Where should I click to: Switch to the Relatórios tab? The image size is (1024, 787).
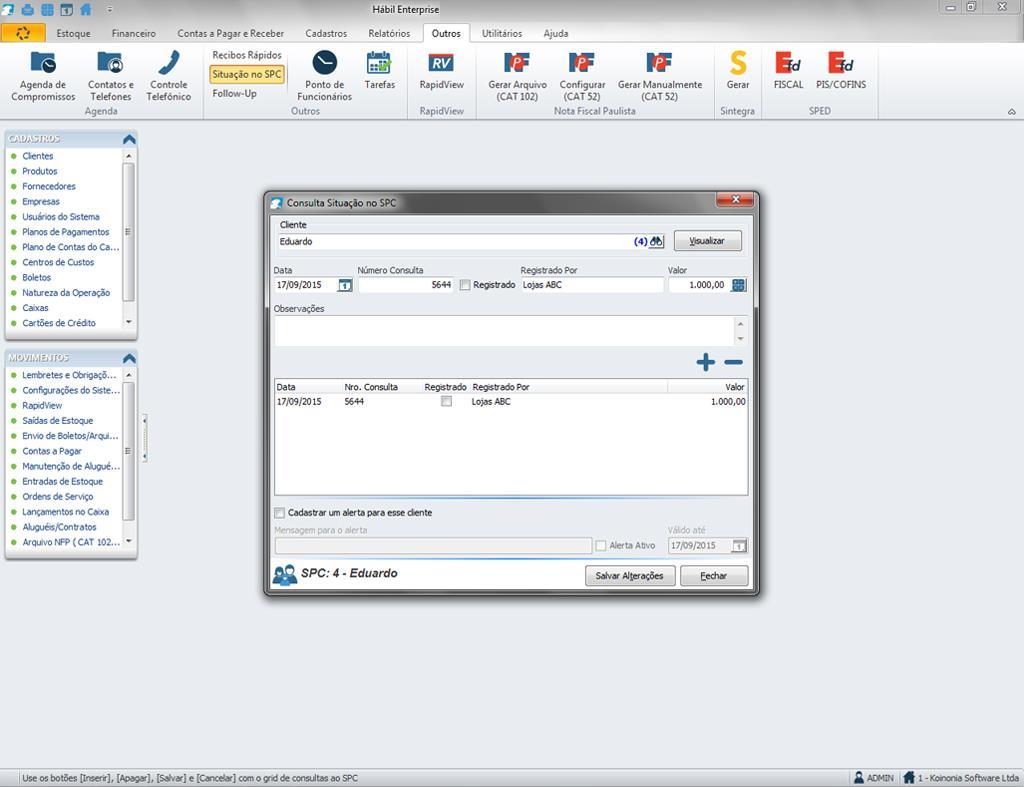tap(389, 33)
